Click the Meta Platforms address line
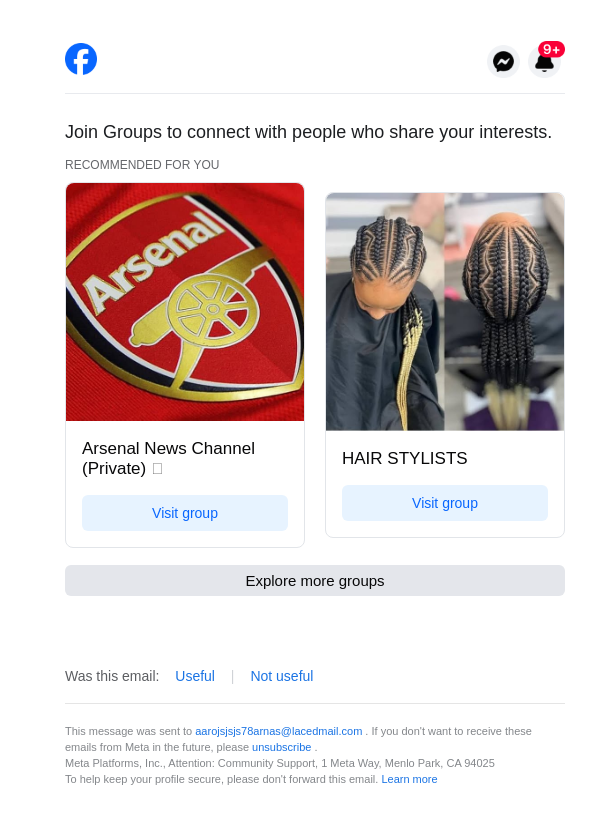 coord(280,763)
